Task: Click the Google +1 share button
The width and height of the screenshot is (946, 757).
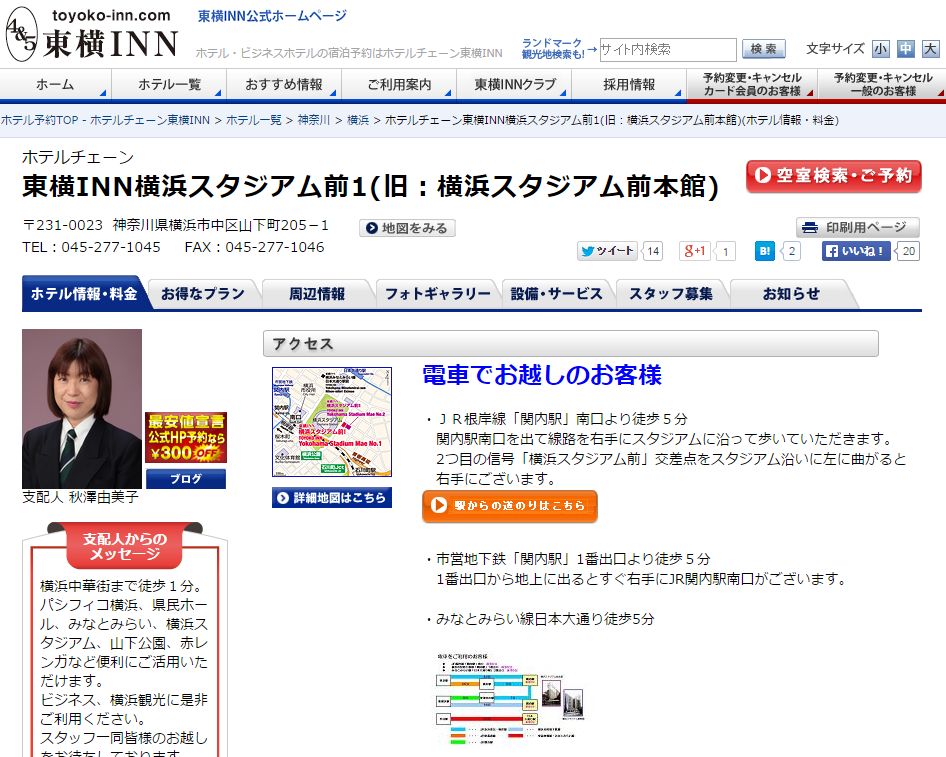Action: pyautogui.click(x=694, y=251)
